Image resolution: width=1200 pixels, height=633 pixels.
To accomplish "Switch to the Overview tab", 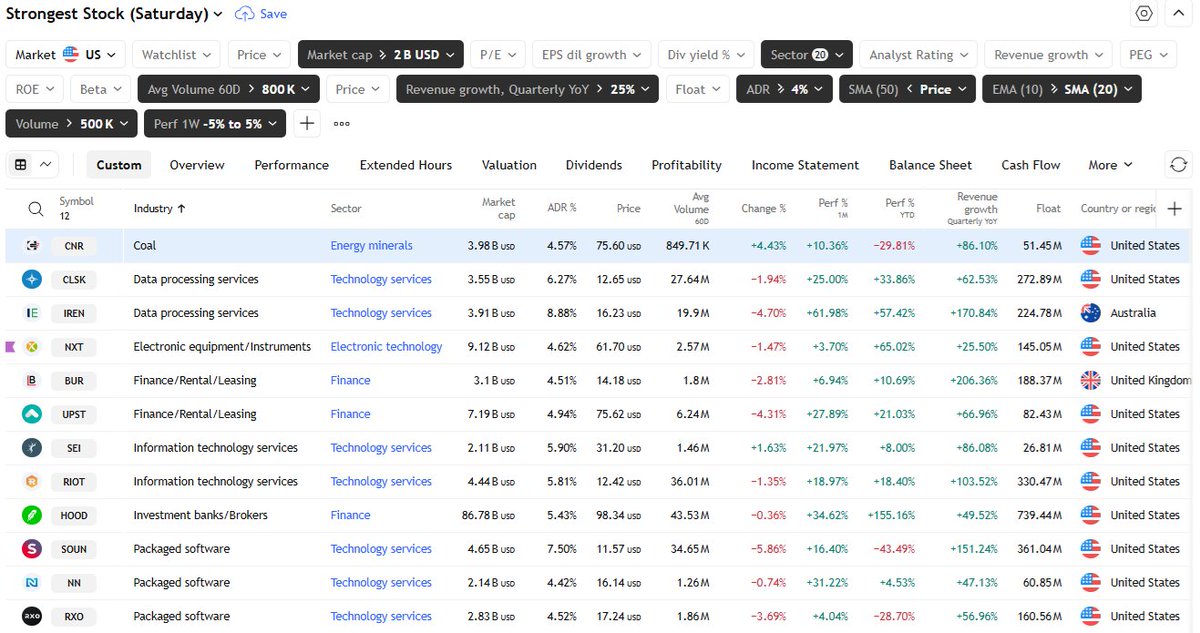I will pyautogui.click(x=197, y=165).
